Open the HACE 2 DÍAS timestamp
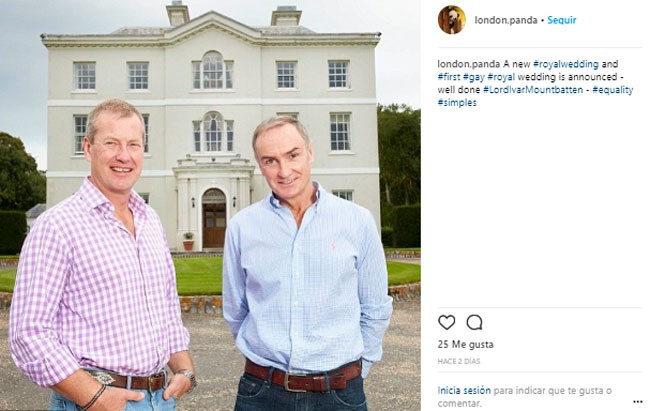Screen dimensions: 650x411 tap(459, 361)
